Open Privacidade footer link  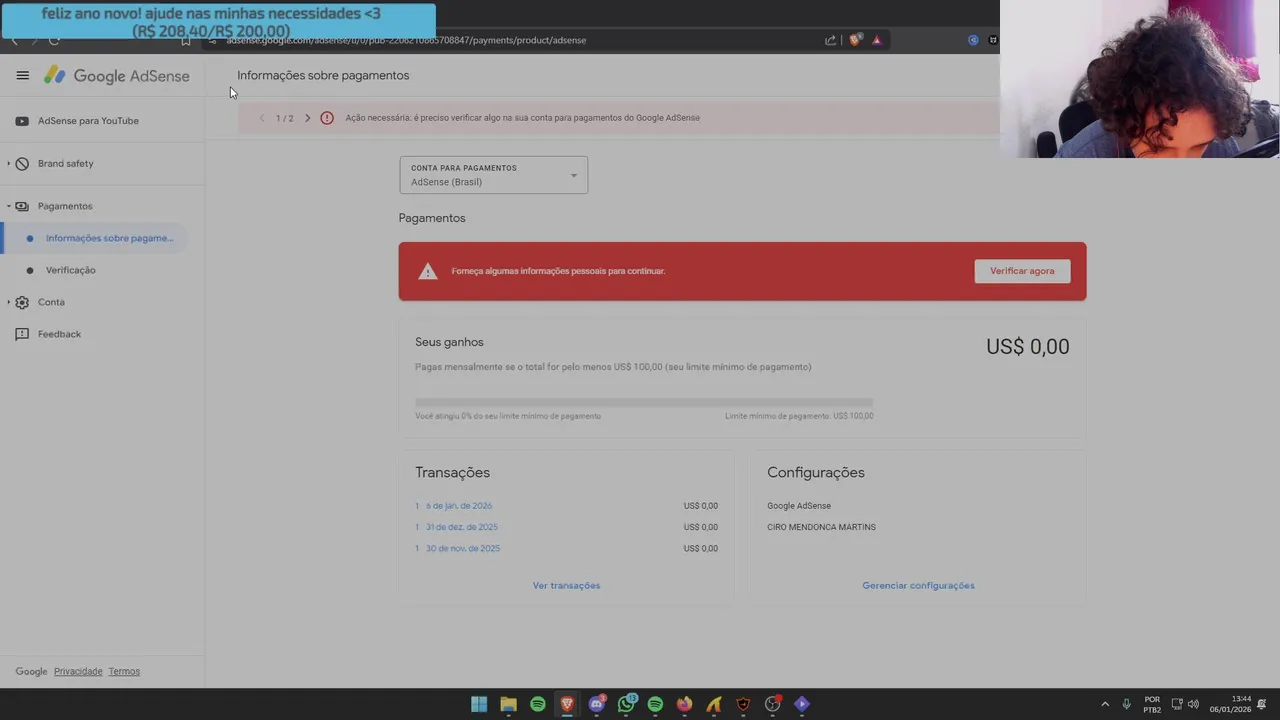[x=78, y=672]
